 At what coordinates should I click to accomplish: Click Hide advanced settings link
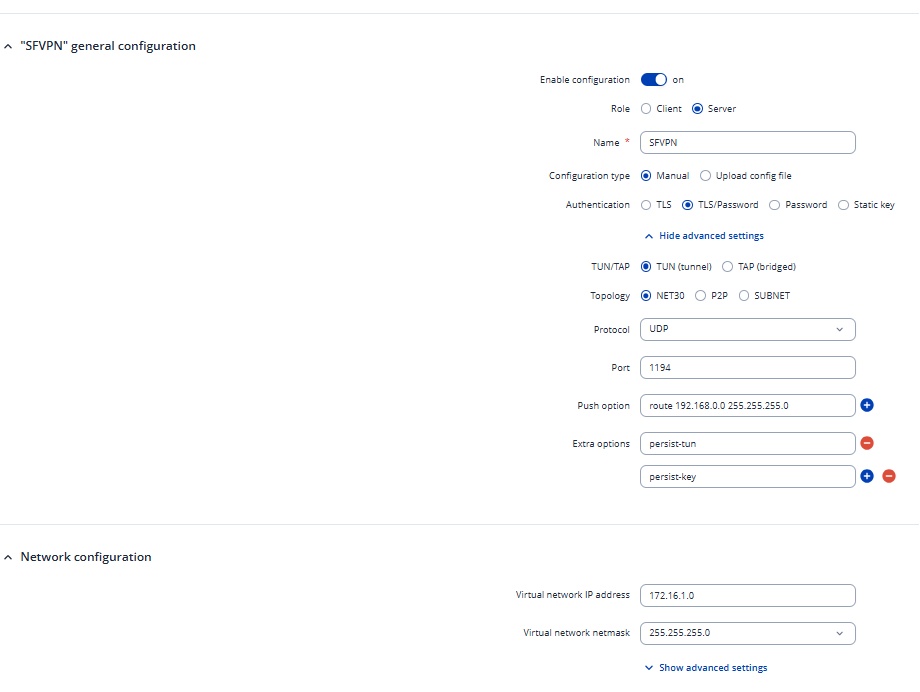coord(710,236)
